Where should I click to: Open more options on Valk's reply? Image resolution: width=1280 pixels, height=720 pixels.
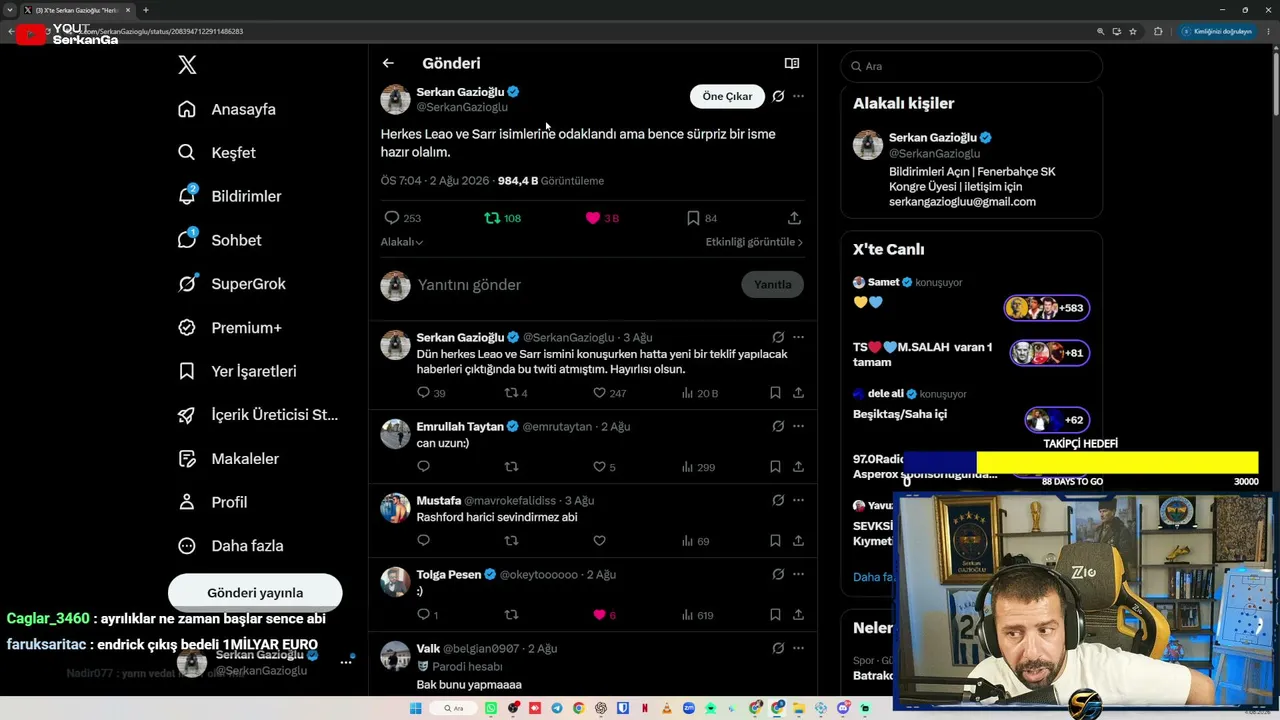(x=798, y=648)
